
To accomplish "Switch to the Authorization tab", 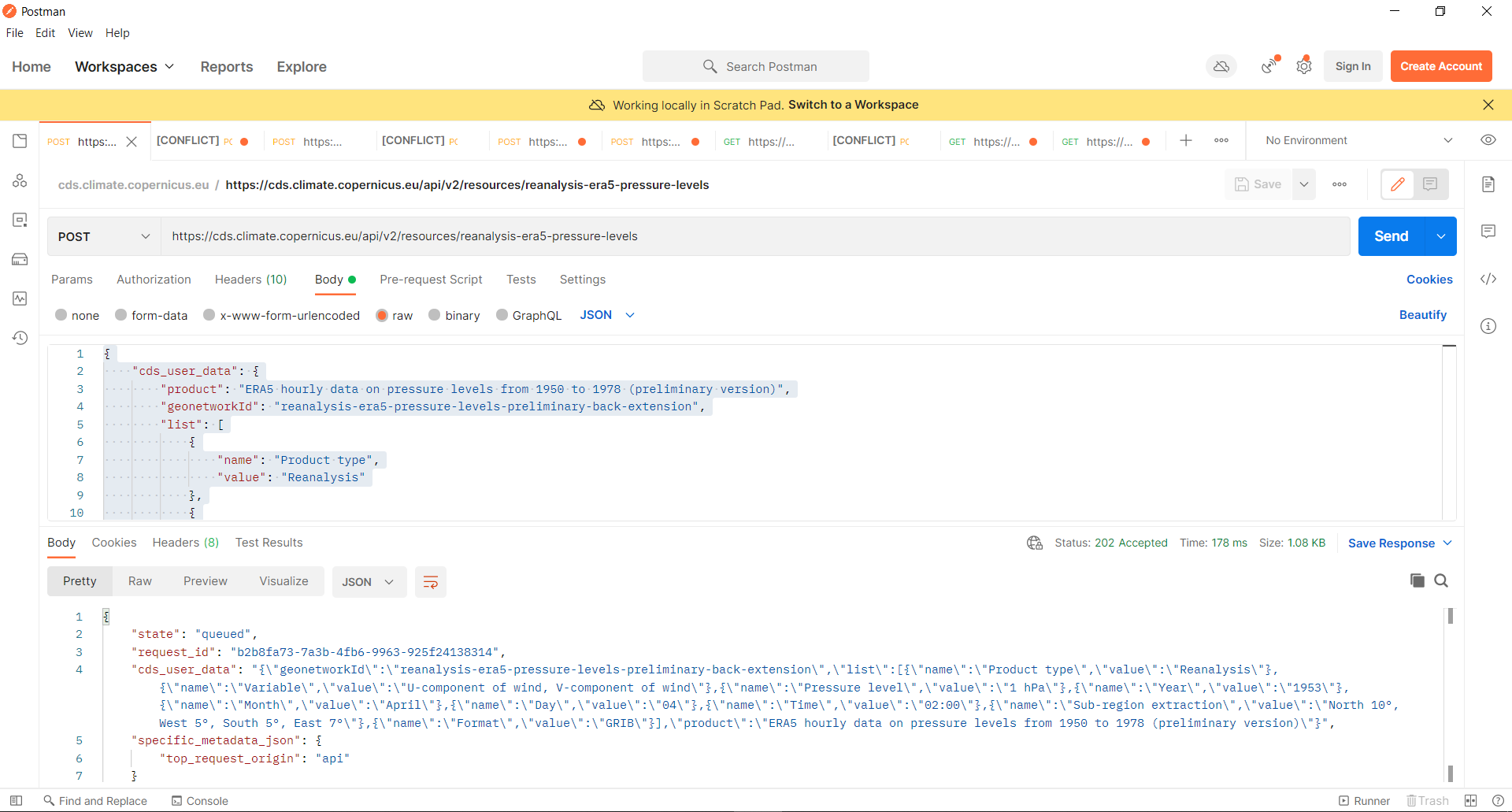I will click(154, 280).
